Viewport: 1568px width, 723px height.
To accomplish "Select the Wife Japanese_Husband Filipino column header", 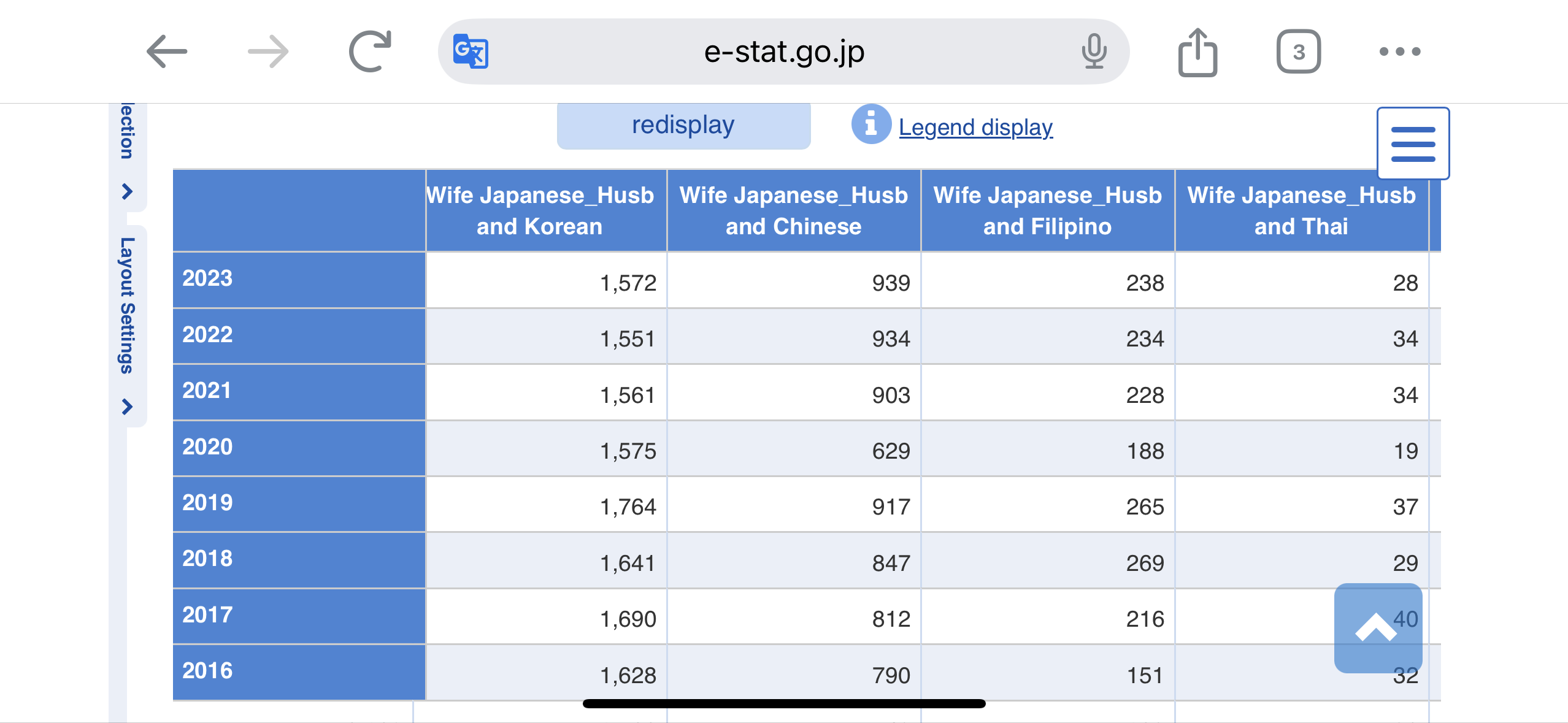I will point(1047,210).
